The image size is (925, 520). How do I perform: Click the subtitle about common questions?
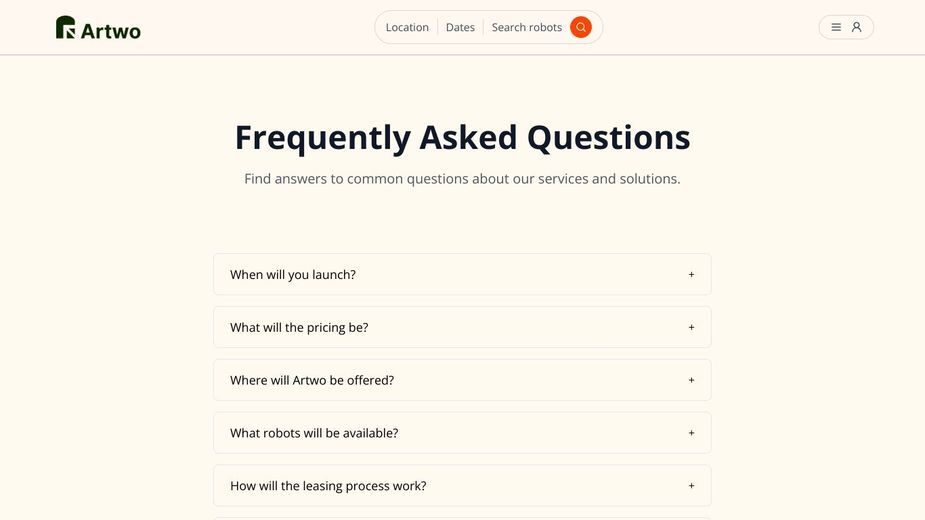point(462,179)
